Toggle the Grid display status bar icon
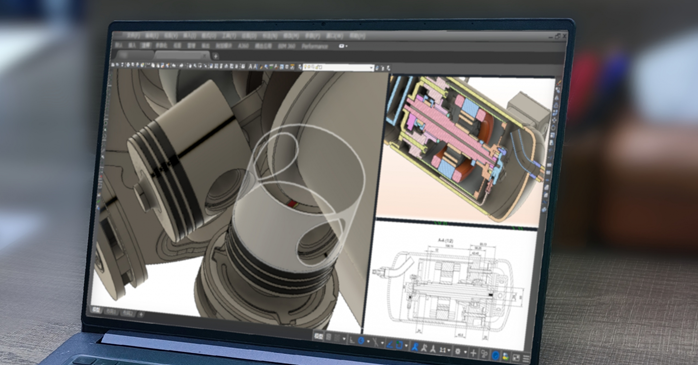The image size is (698, 365). coord(329,337)
